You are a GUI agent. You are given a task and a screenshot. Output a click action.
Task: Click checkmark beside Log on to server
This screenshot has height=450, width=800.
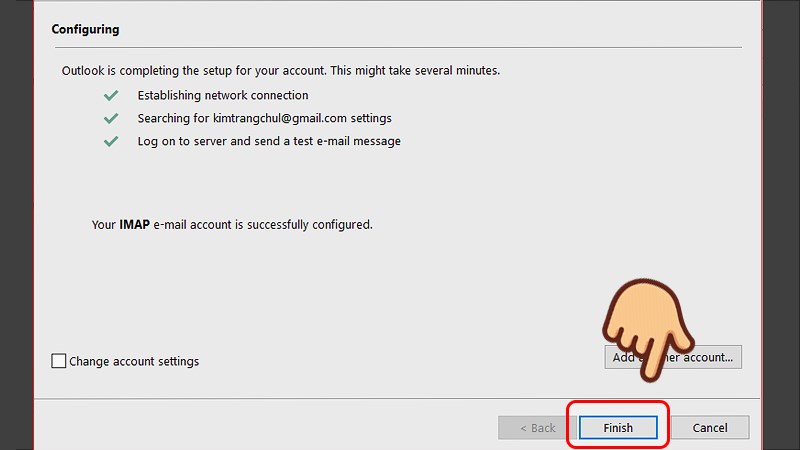pyautogui.click(x=110, y=142)
